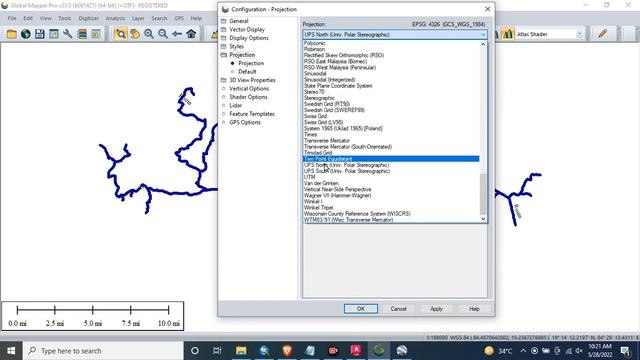Screen dimensions: 640x360
Task: Click the map layout icon beside Save
Action: coord(53,34)
